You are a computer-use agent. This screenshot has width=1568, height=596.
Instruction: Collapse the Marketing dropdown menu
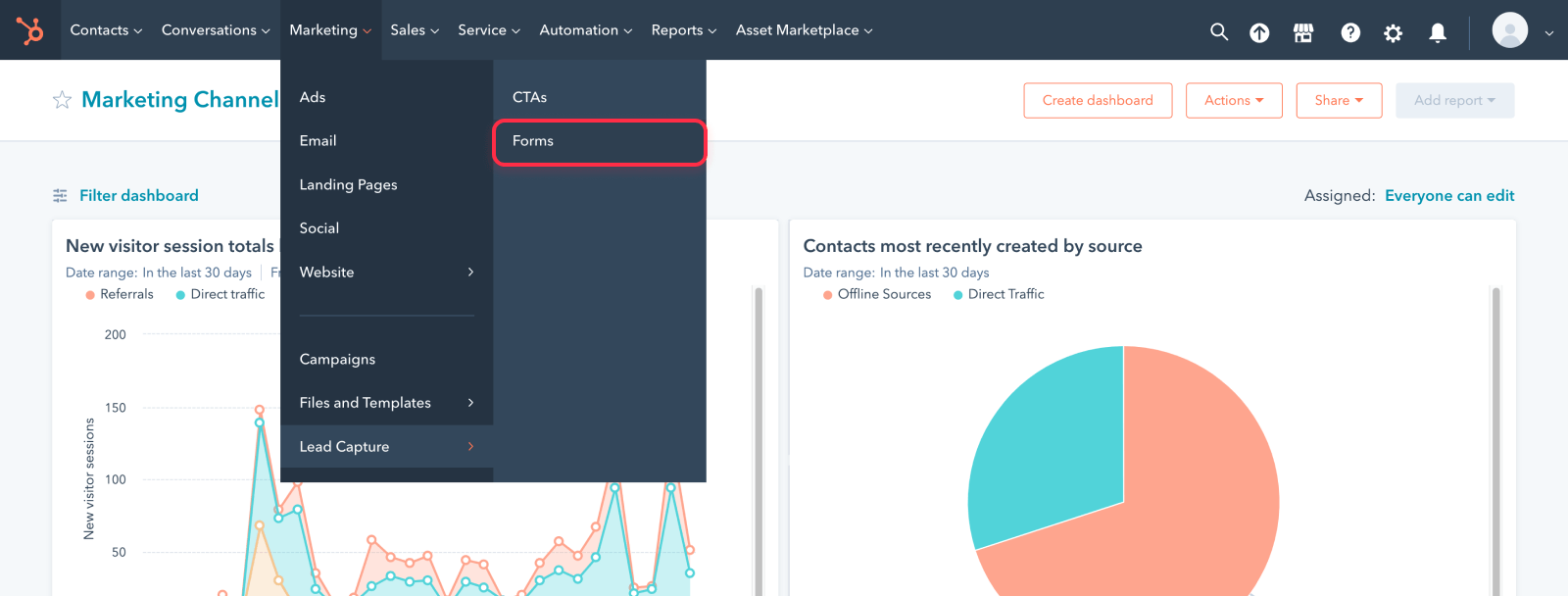(x=330, y=30)
